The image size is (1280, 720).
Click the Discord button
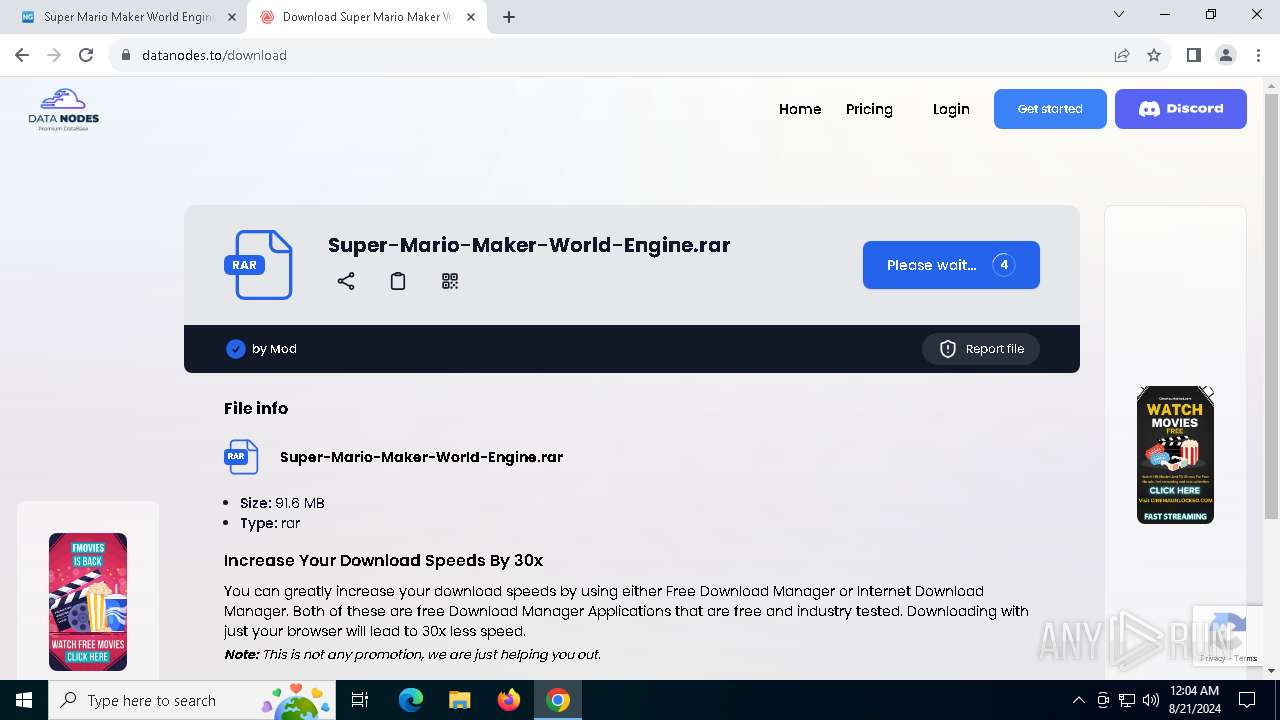[1181, 109]
